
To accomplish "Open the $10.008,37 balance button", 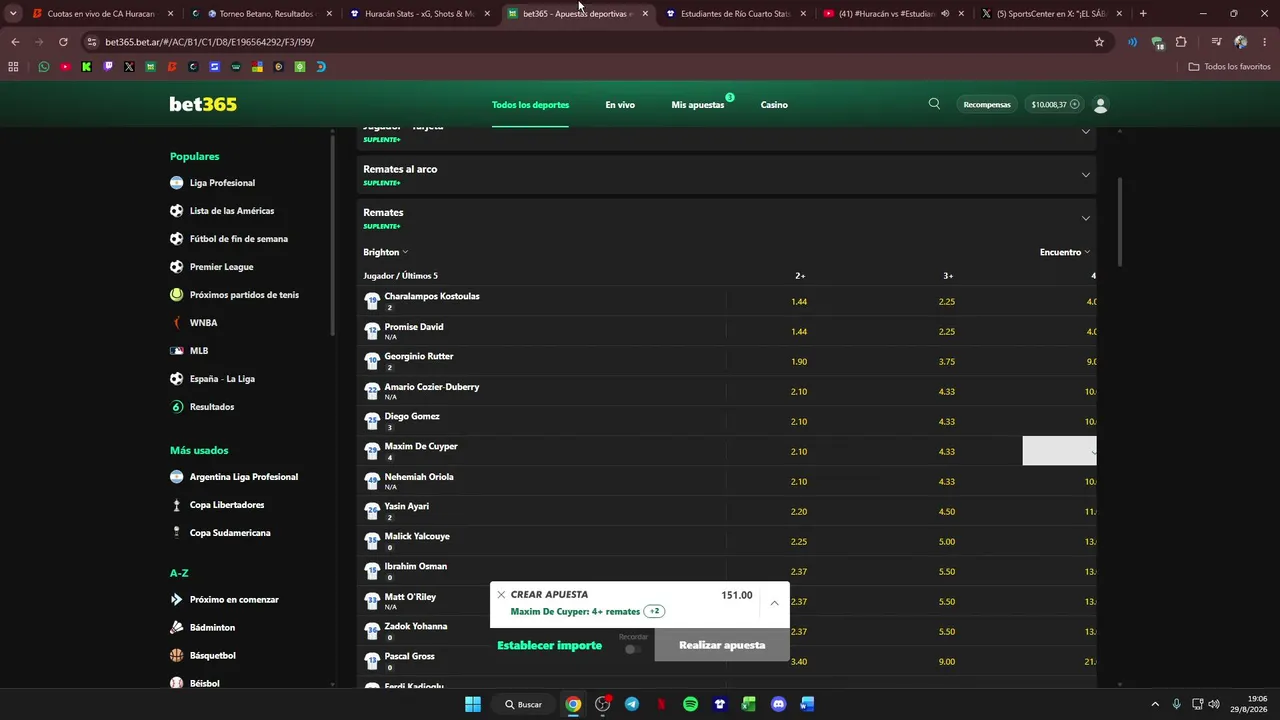I will pyautogui.click(x=1055, y=105).
